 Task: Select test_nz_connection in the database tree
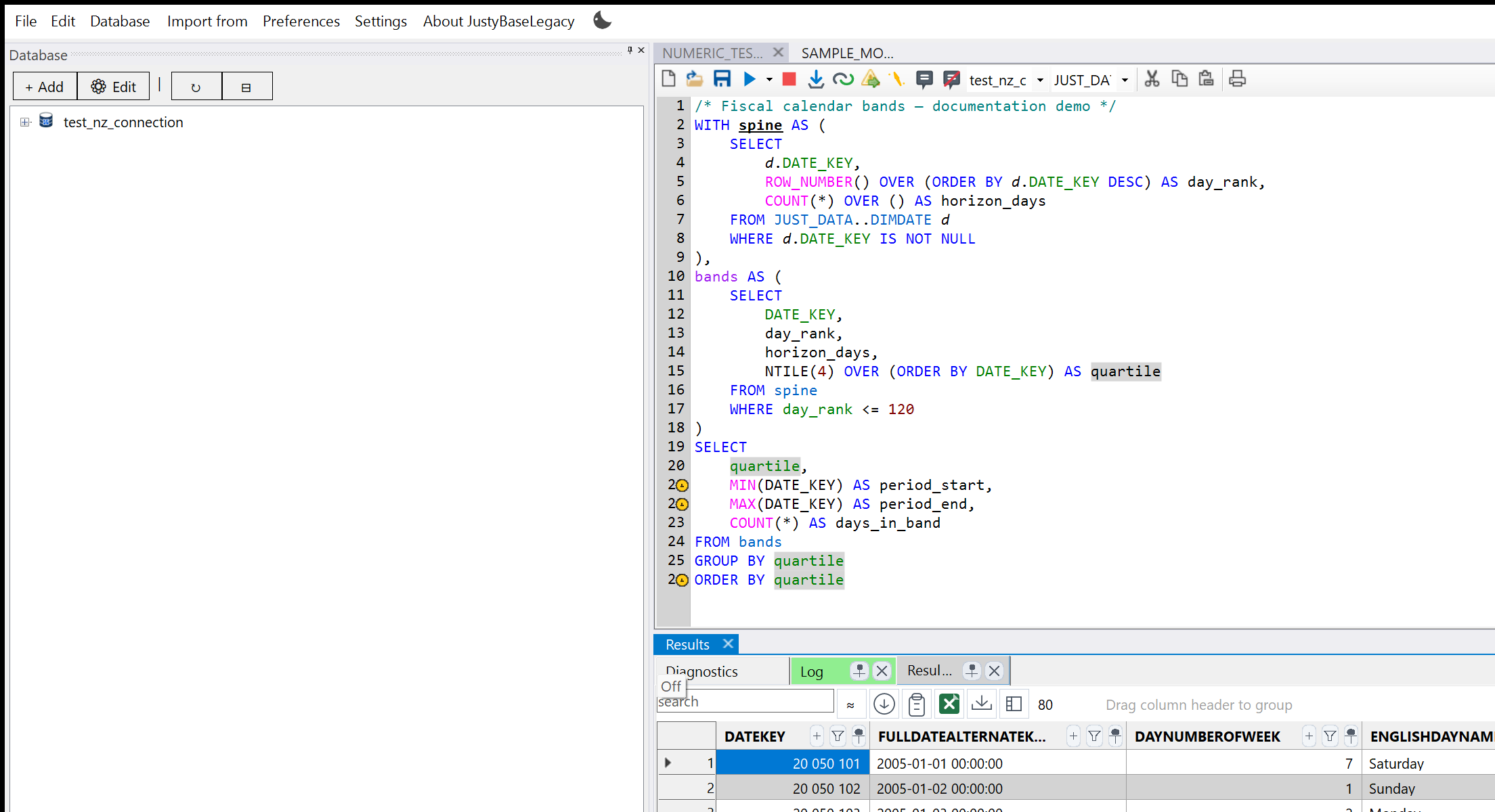123,122
